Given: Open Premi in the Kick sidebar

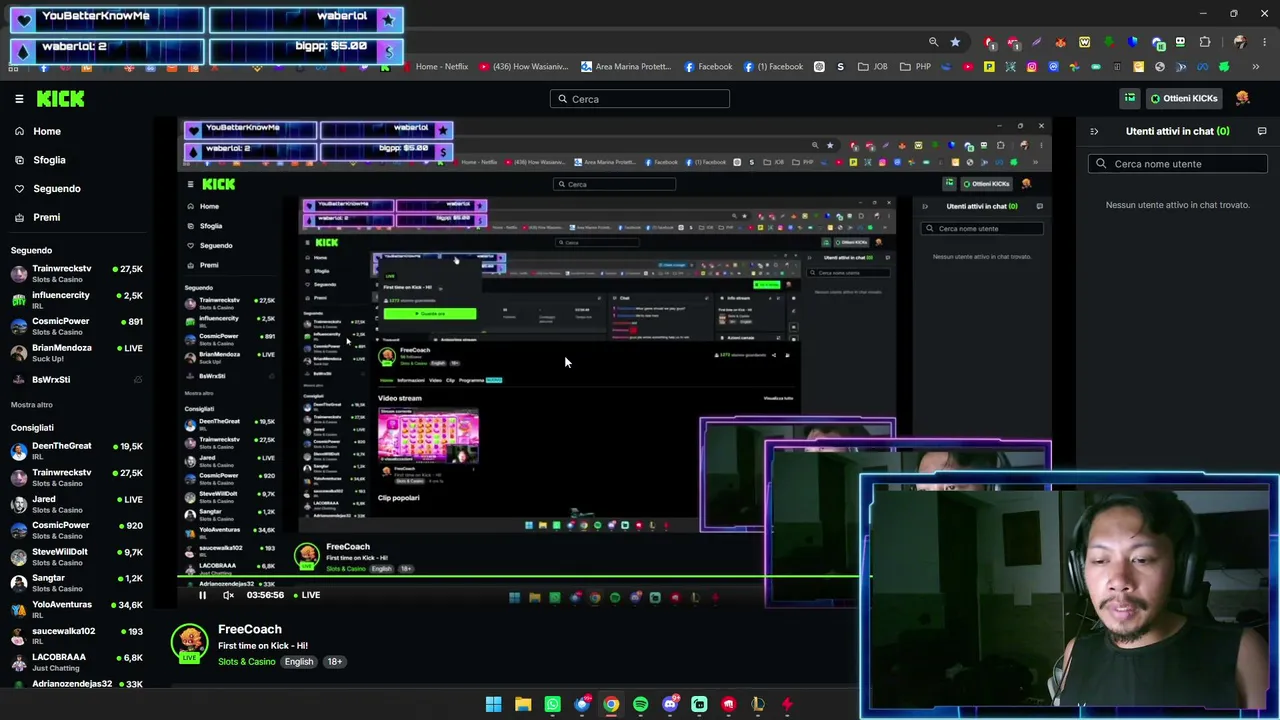Looking at the screenshot, I should click(40, 217).
